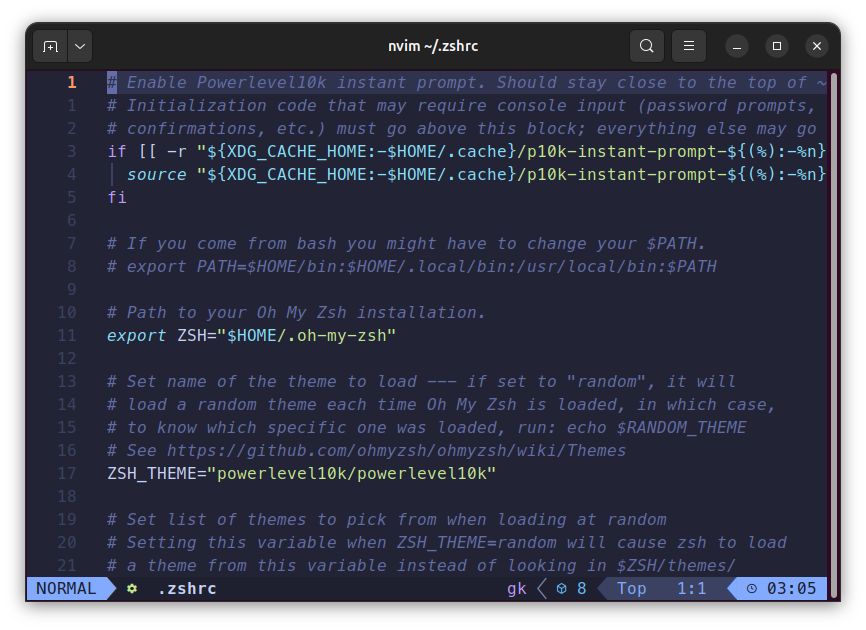
Task: Click the fi keyword closing the if block
Action: pyautogui.click(x=117, y=197)
